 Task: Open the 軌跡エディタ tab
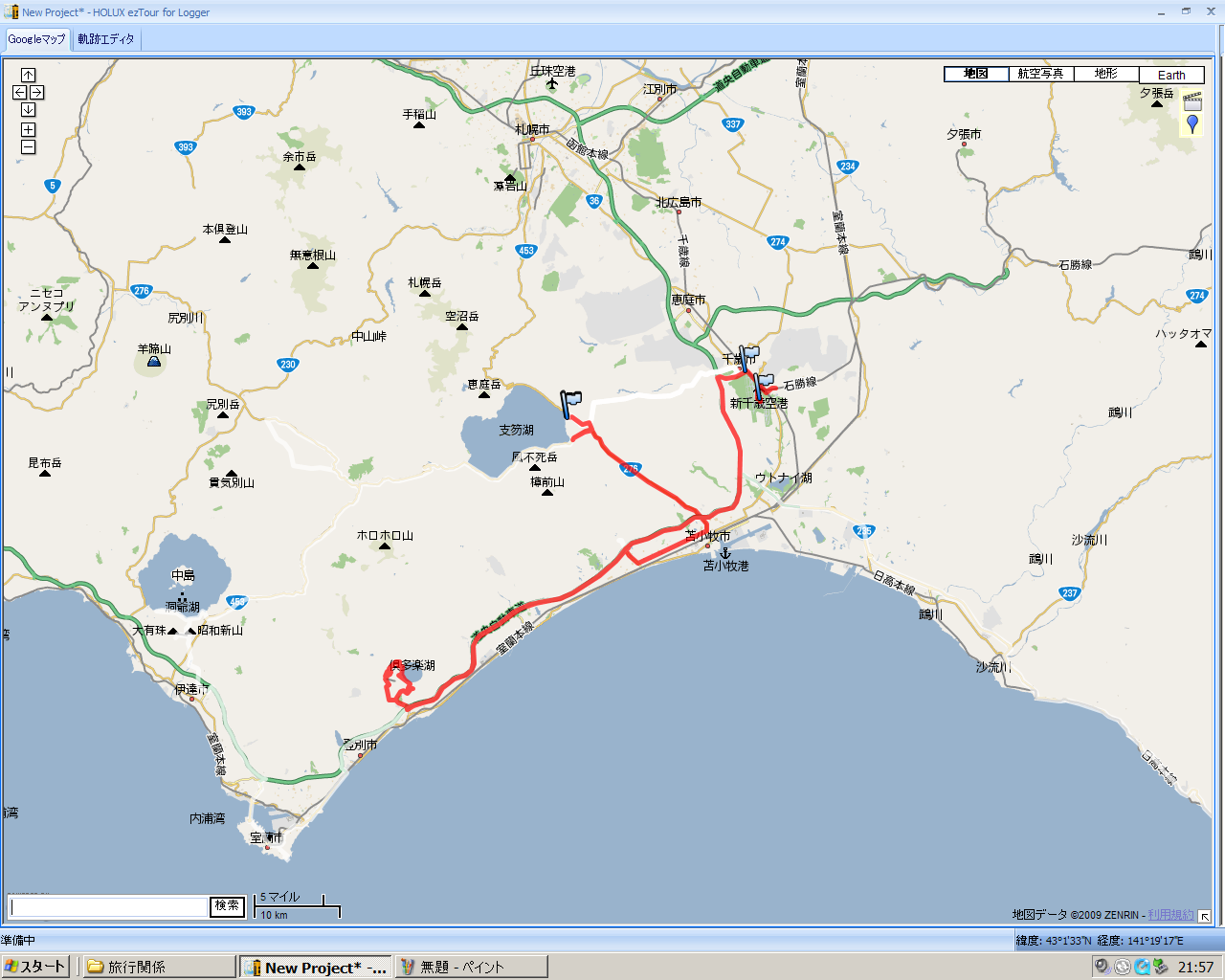tap(106, 39)
